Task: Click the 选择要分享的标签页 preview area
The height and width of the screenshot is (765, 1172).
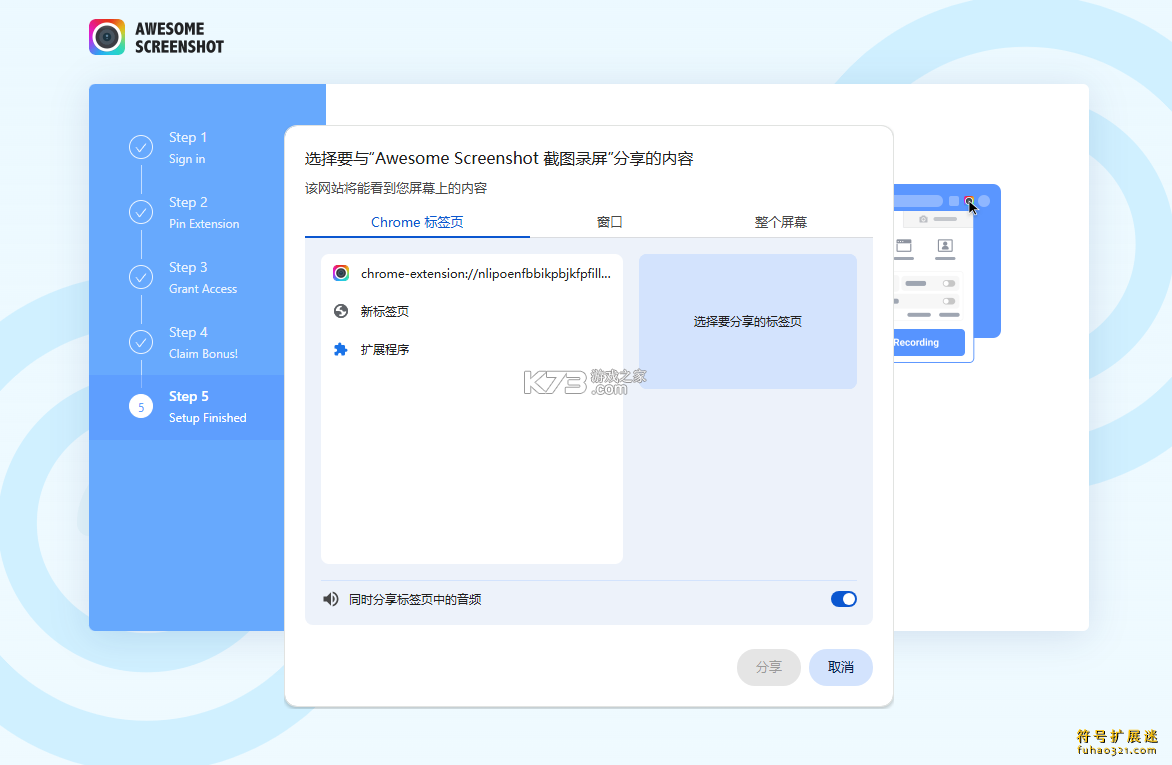Action: tap(747, 322)
